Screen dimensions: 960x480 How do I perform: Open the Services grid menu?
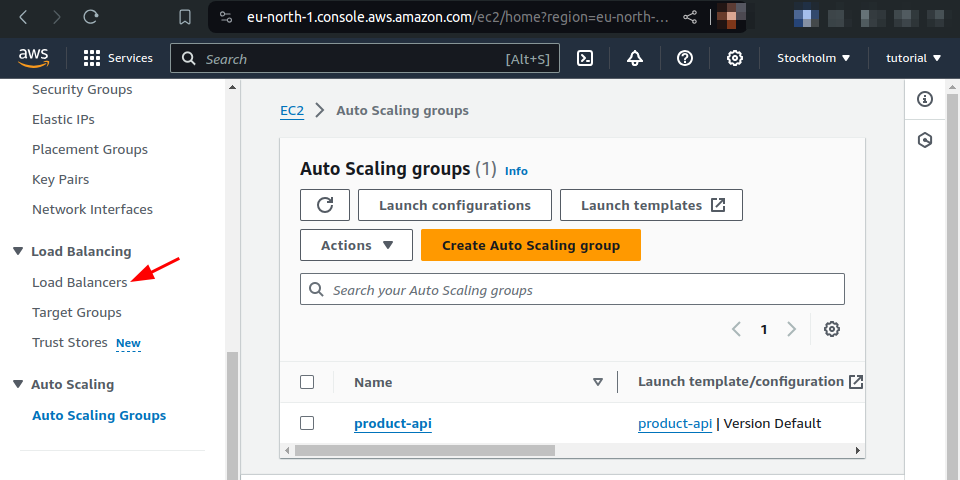tap(118, 58)
